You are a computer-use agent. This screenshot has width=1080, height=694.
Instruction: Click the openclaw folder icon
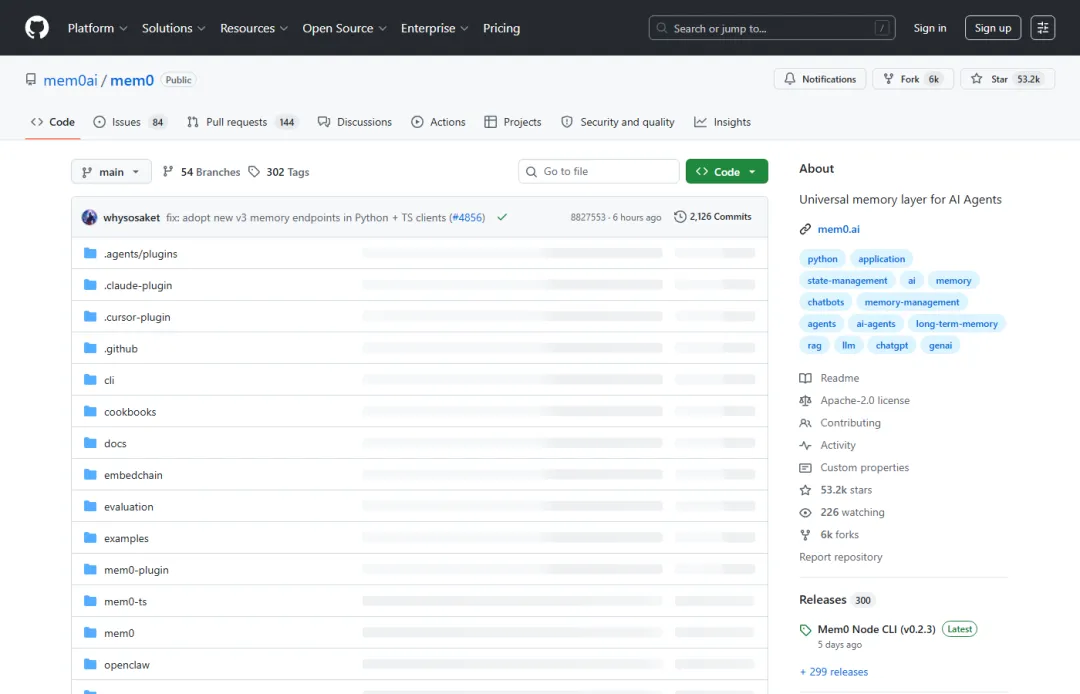coord(90,664)
